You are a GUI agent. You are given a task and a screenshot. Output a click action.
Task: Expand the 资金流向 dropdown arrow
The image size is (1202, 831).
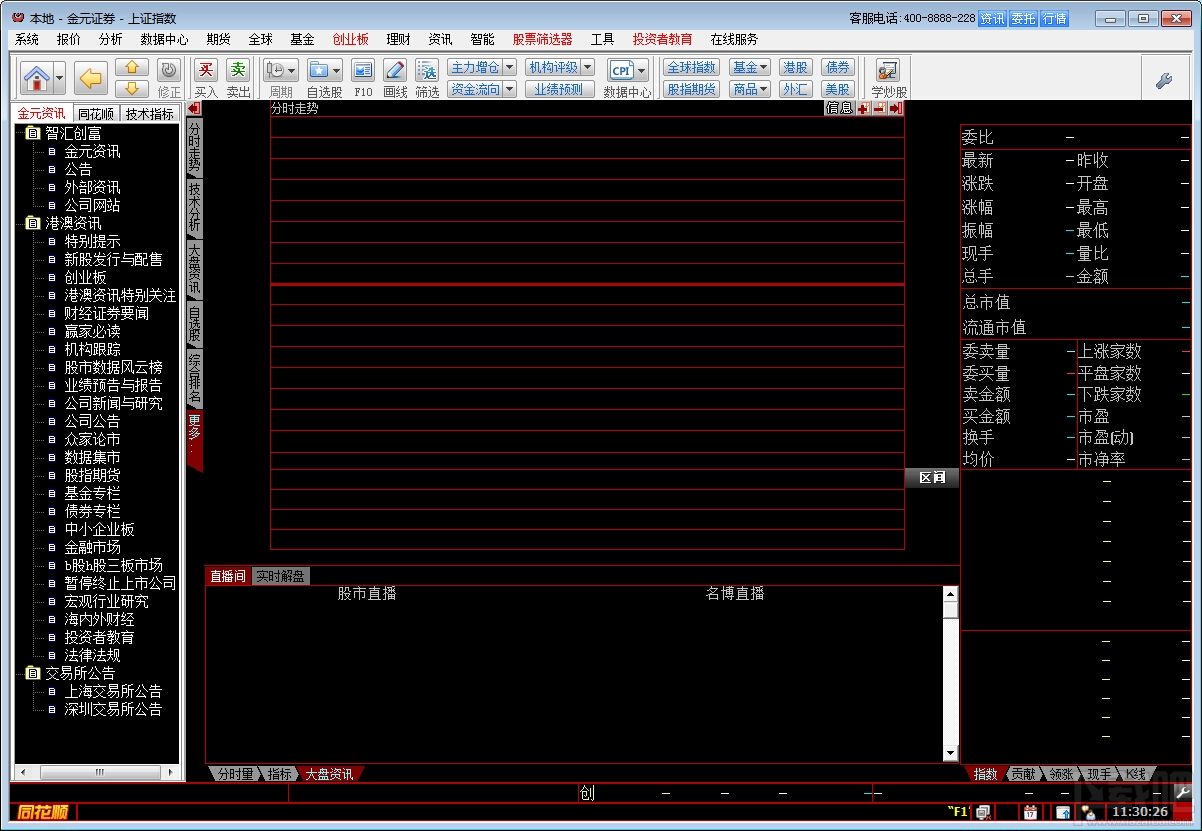(x=509, y=89)
